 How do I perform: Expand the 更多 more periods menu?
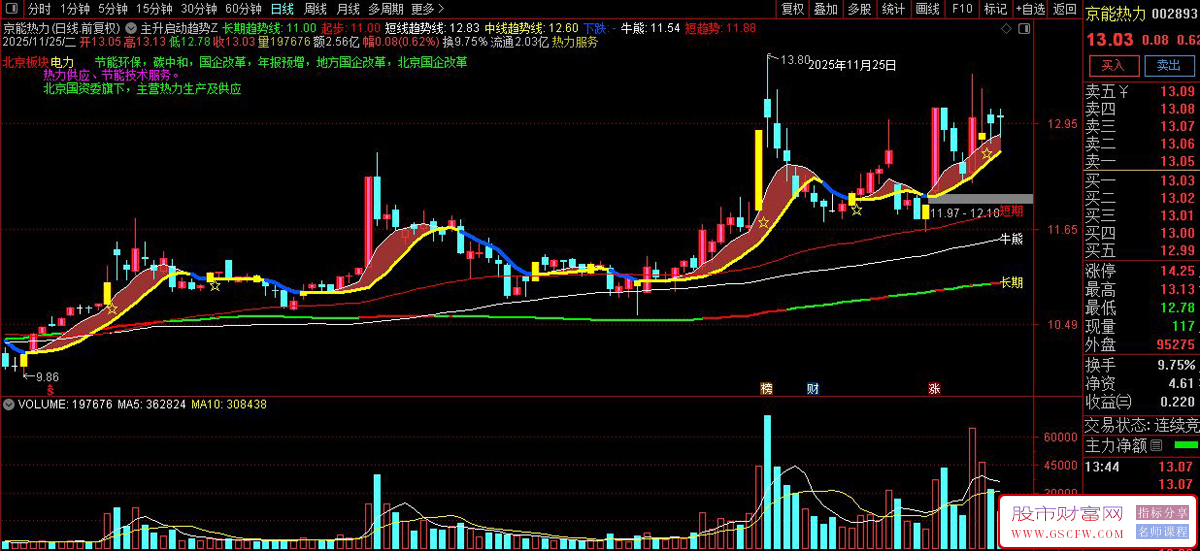pyautogui.click(x=427, y=9)
